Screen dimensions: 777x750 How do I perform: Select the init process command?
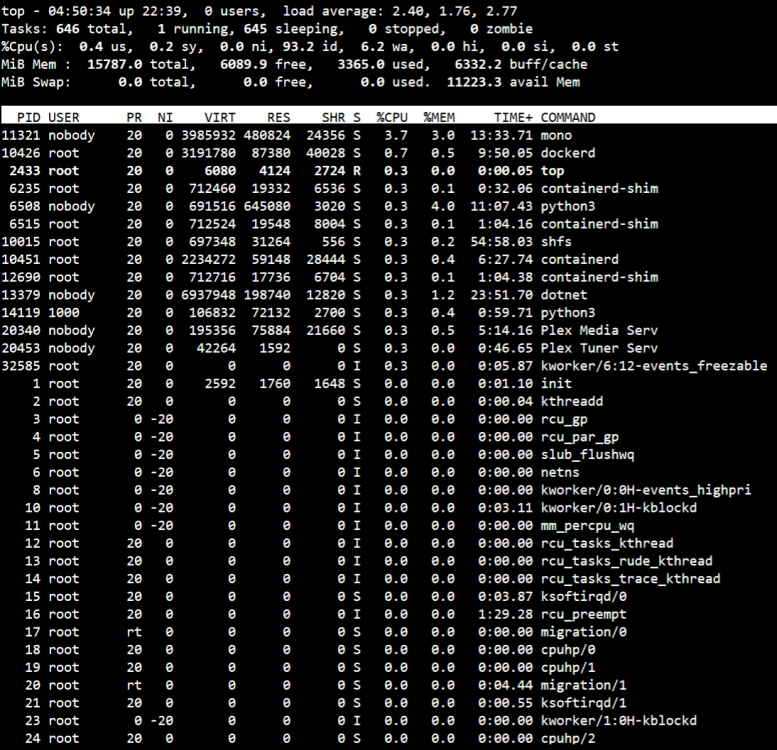pos(556,383)
